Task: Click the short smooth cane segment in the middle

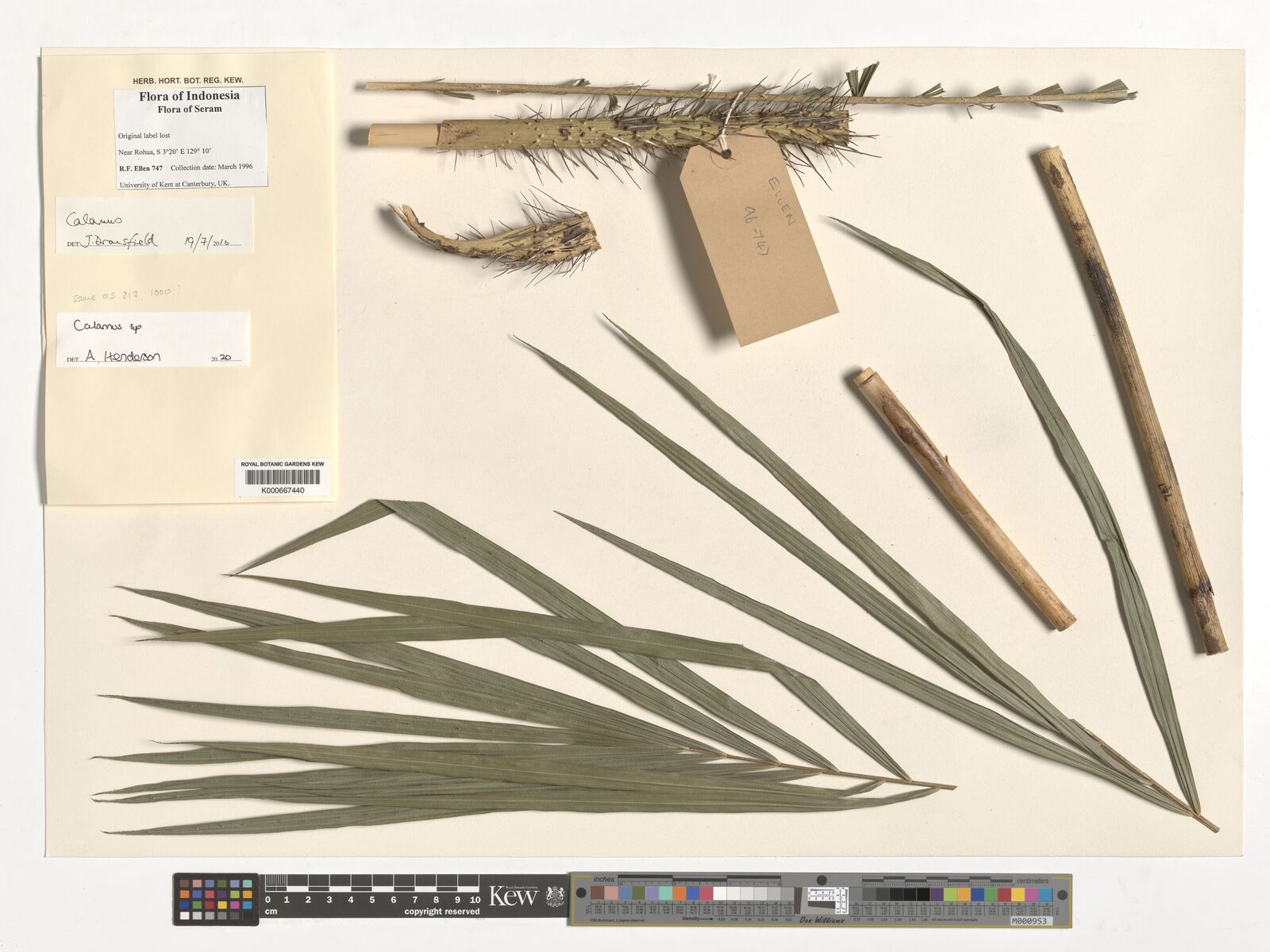Action: tap(963, 499)
